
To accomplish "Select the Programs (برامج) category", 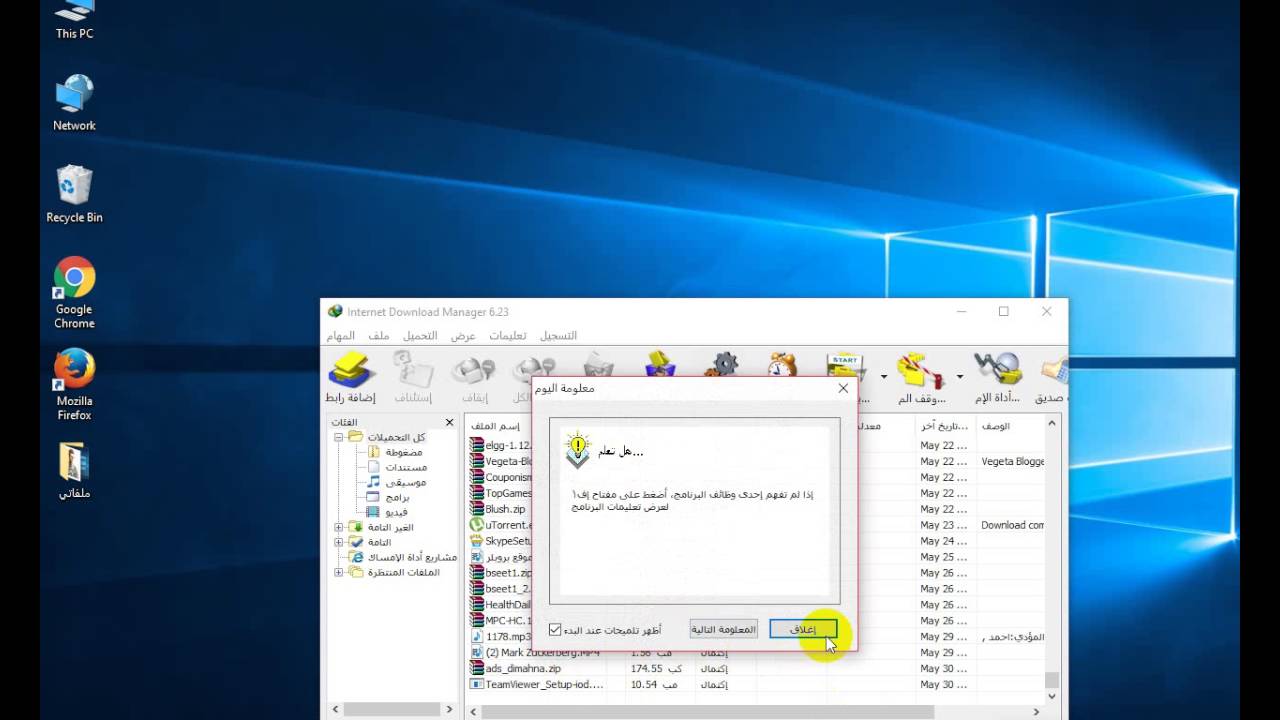I will pyautogui.click(x=388, y=497).
